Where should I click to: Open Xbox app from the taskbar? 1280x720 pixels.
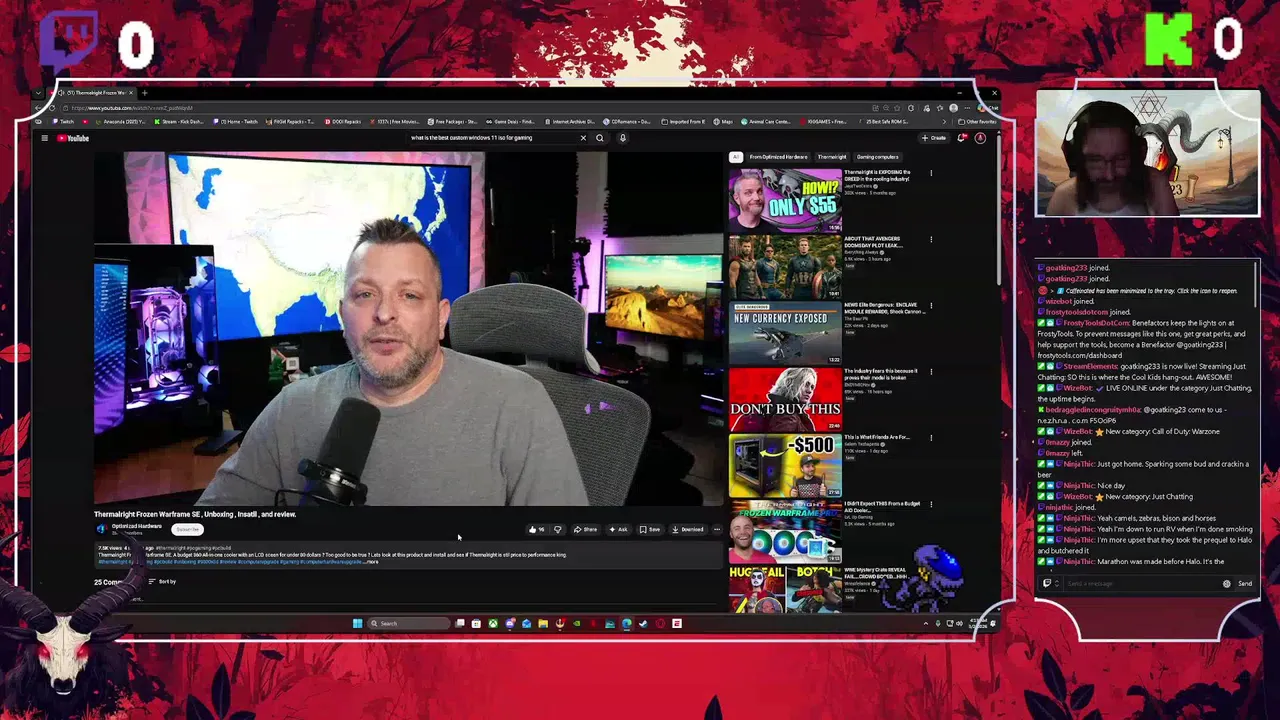pos(493,623)
